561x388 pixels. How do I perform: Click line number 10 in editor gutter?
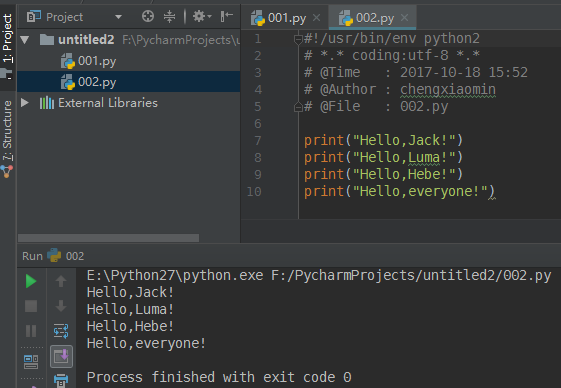tap(254, 192)
